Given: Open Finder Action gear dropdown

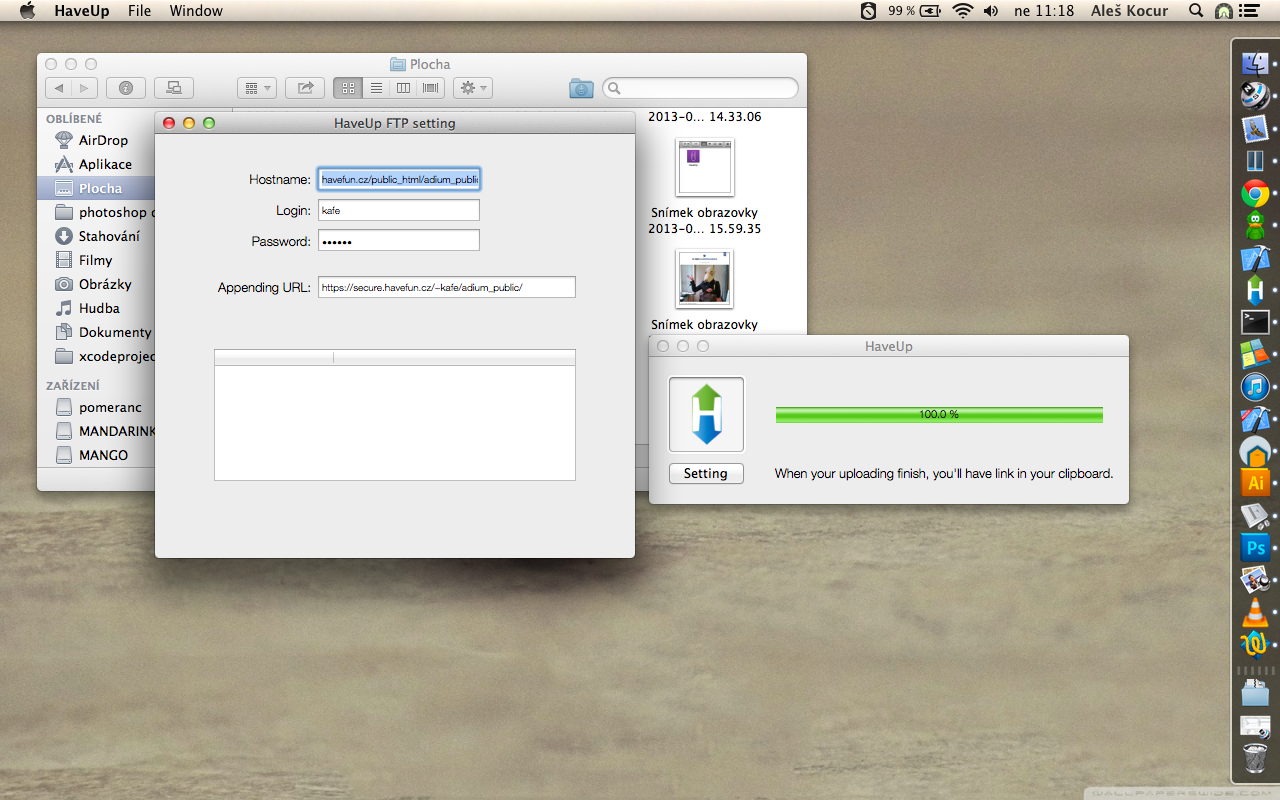Looking at the screenshot, I should (x=472, y=88).
